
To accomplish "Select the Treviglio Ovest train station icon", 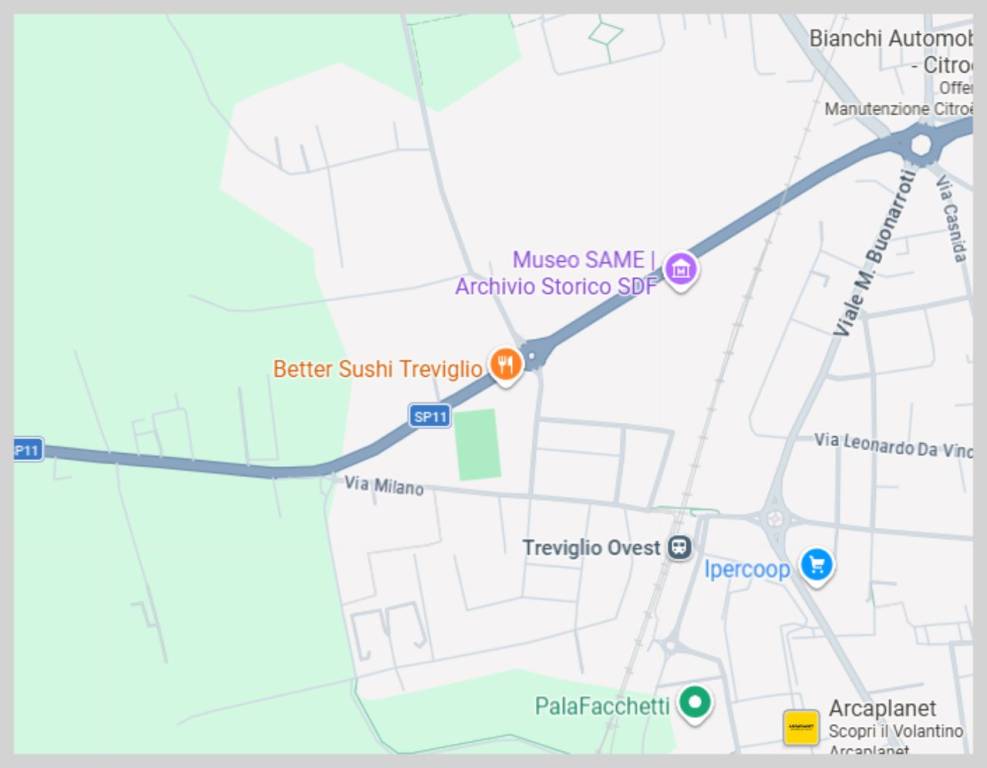I will 679,547.
